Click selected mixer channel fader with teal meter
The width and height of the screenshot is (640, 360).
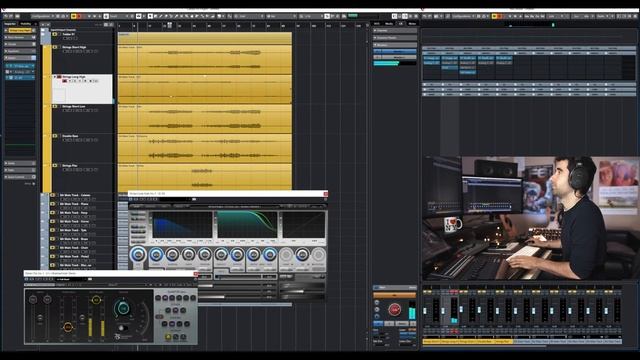point(443,311)
